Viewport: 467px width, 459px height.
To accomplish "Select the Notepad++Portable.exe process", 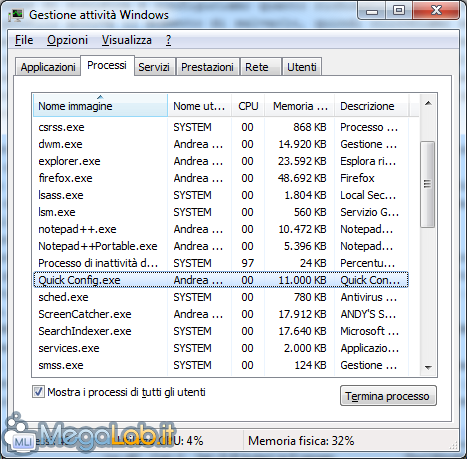I will pos(221,246).
